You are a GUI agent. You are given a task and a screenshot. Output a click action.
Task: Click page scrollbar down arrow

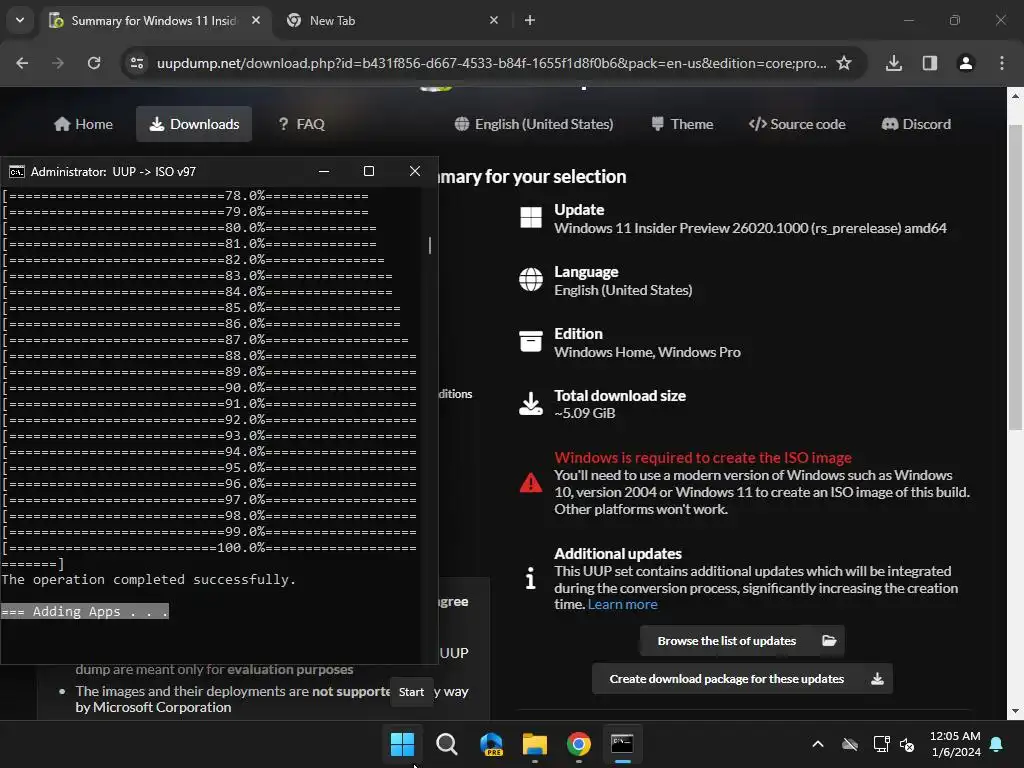tap(1015, 711)
